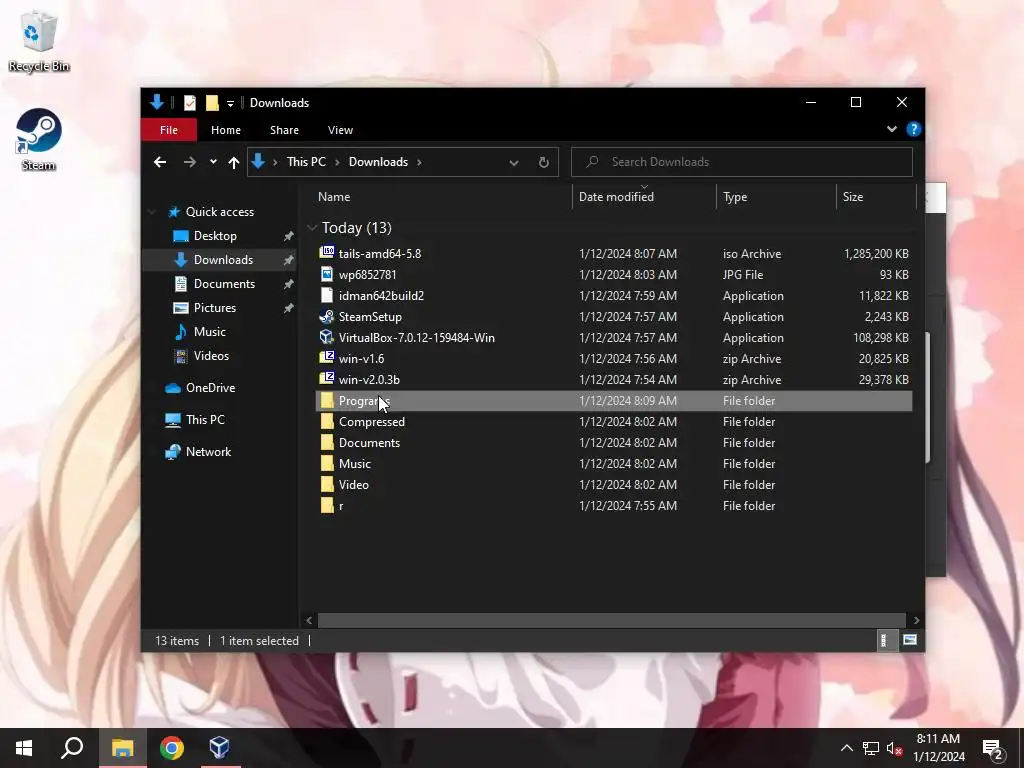Select the Recycle Bin desktop icon
The height and width of the screenshot is (768, 1024).
point(39,40)
